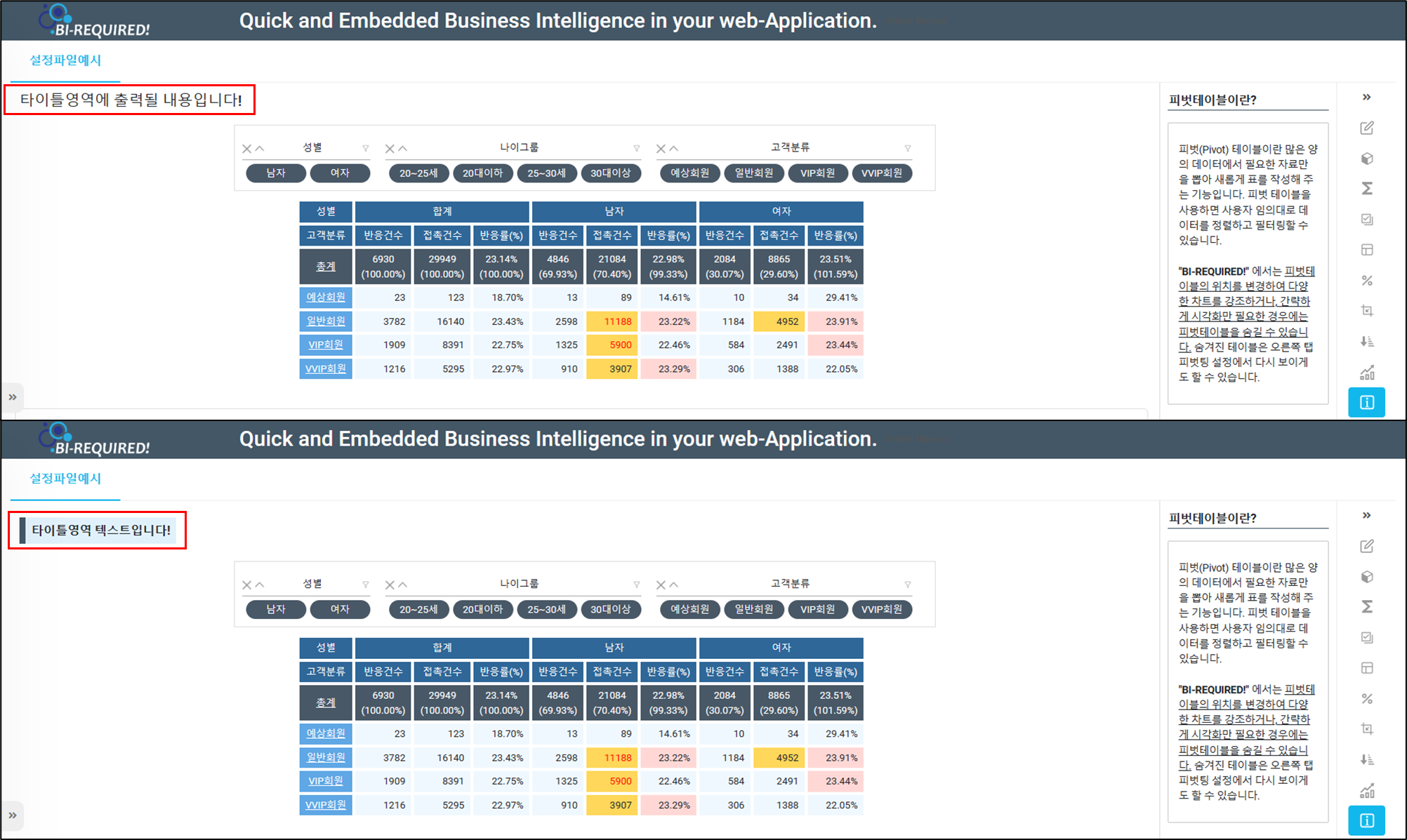Screen dimensions: 1407x840
Task: Click the BI-REQUIRED! logo in top screenshot
Action: (94, 20)
